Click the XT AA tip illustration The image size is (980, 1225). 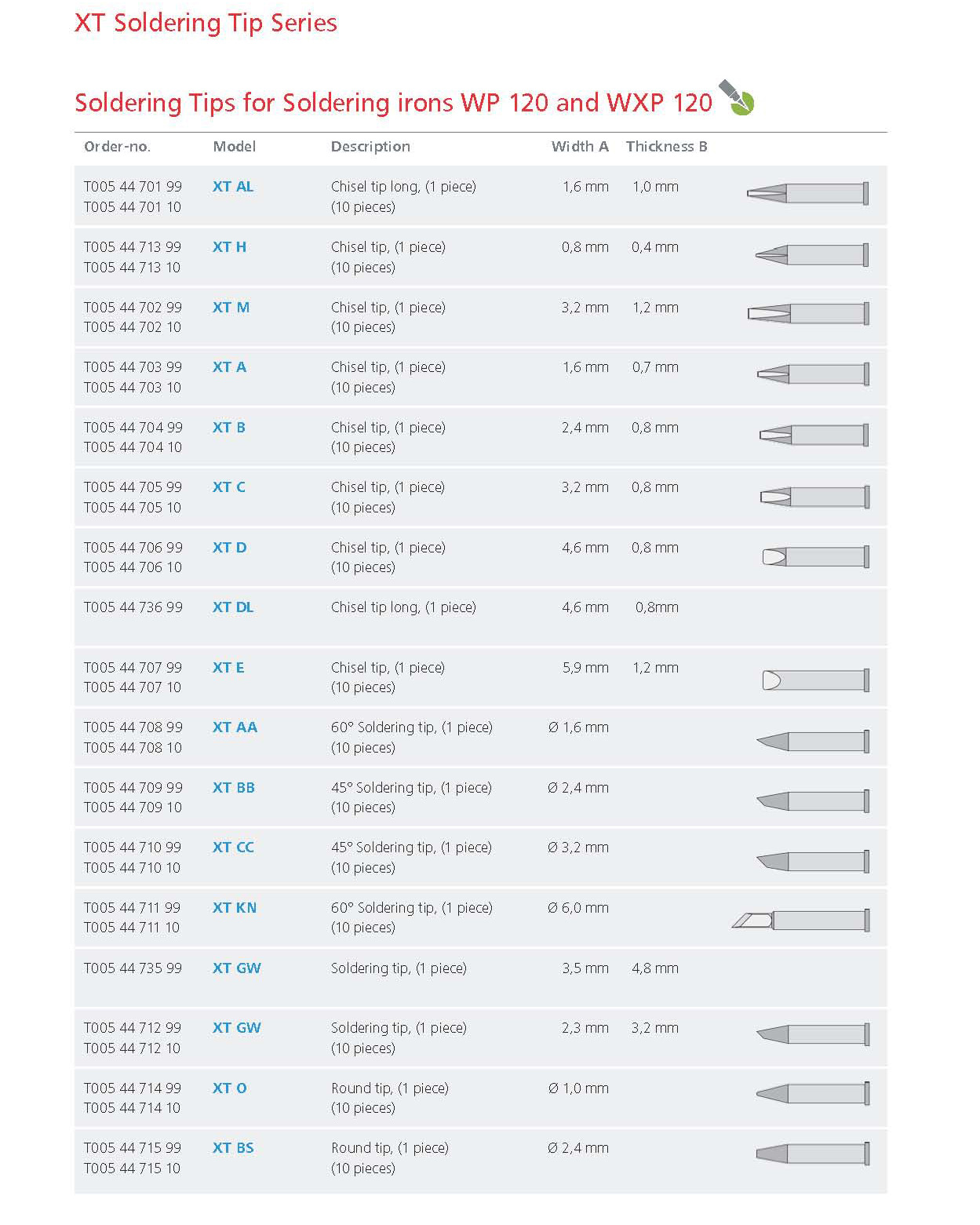pyautogui.click(x=812, y=741)
